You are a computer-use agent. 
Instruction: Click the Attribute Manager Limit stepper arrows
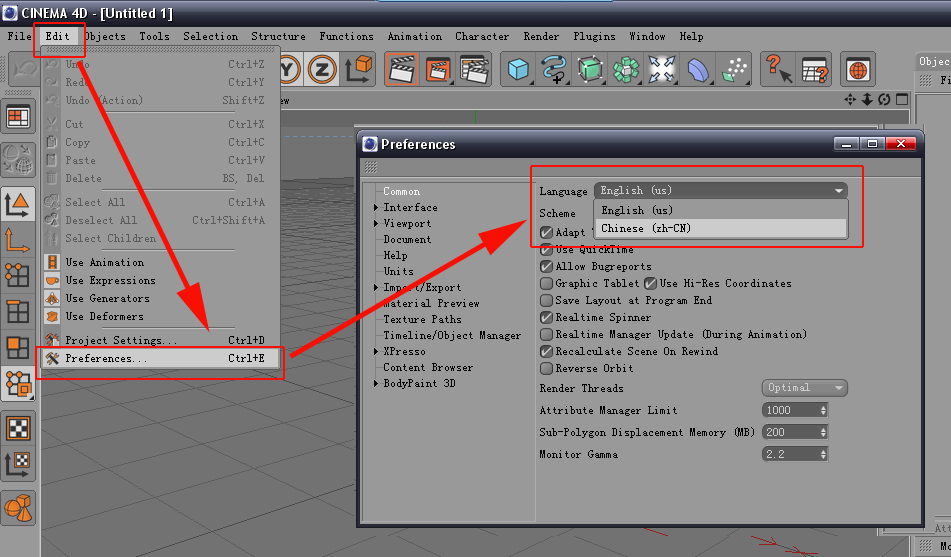click(x=823, y=410)
